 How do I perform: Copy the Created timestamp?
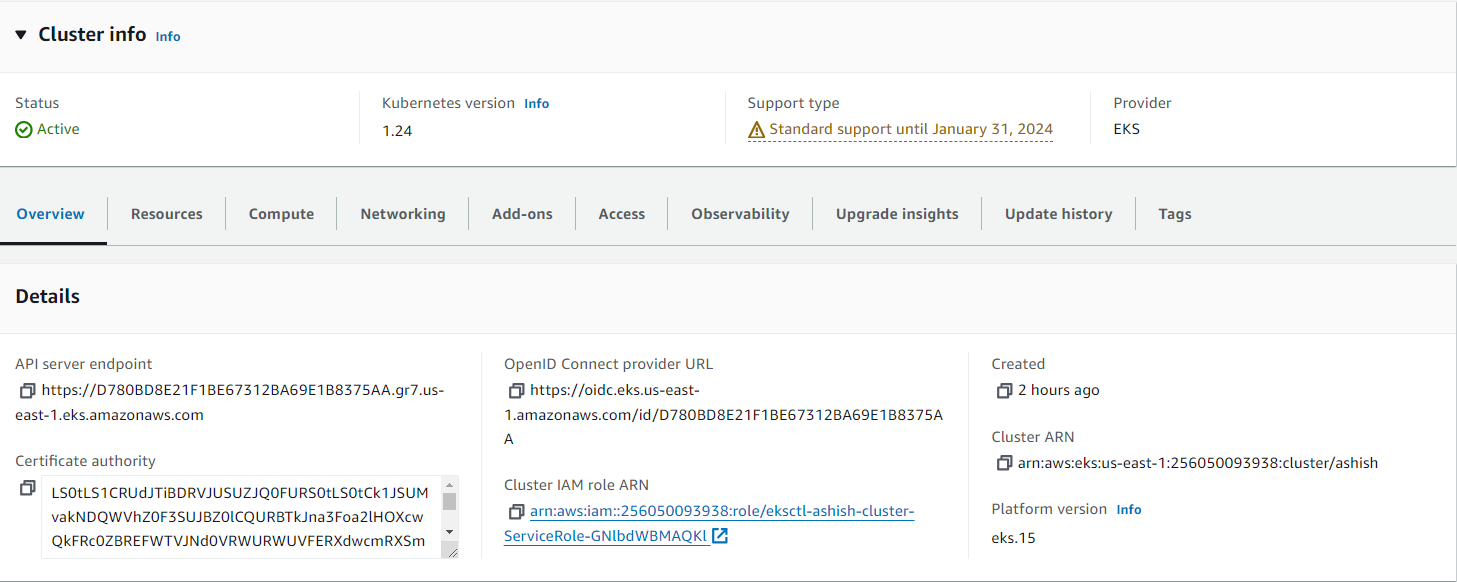1004,390
